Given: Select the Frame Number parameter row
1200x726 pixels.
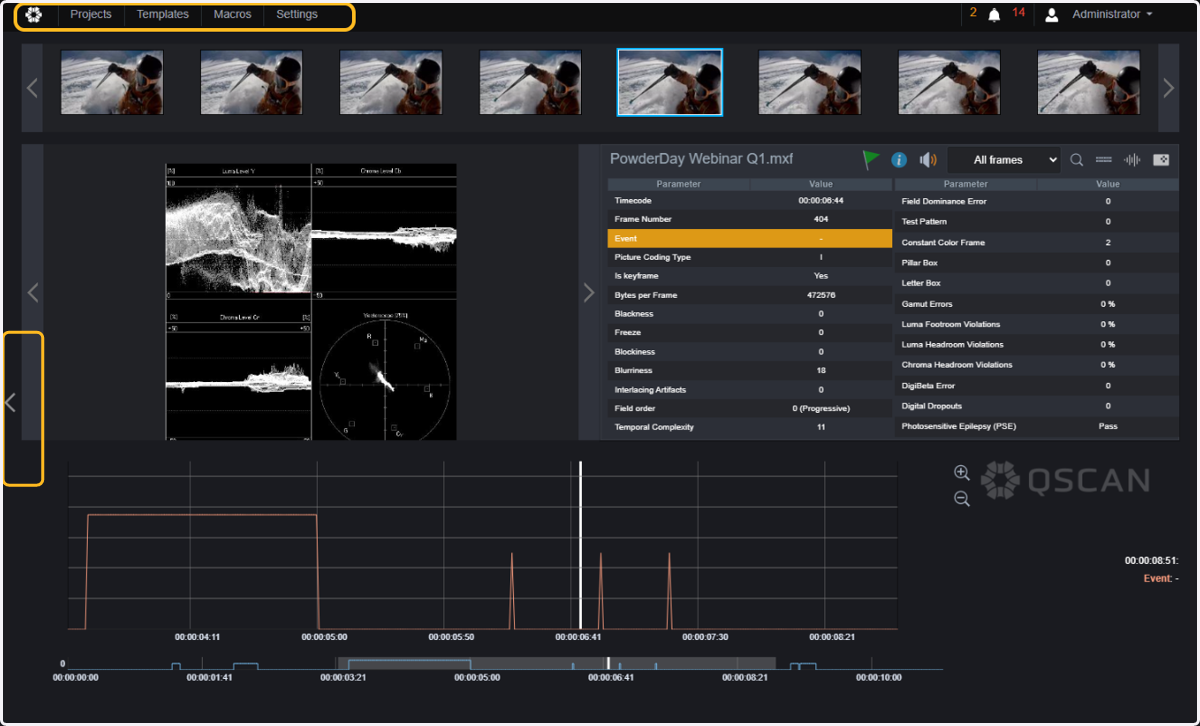Looking at the screenshot, I should click(750, 219).
